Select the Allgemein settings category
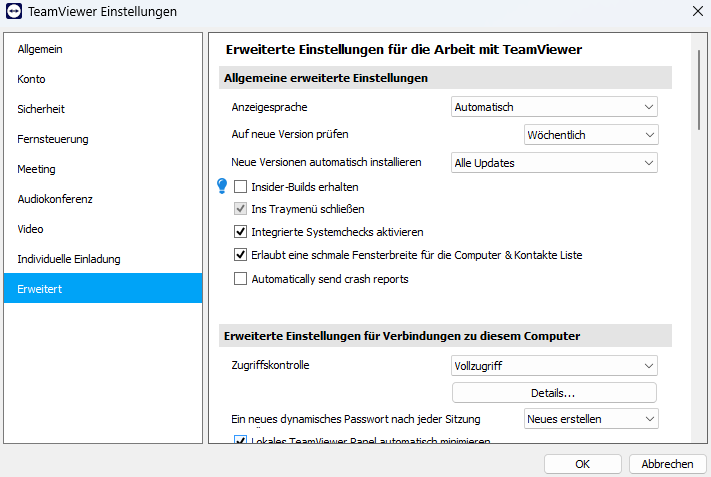This screenshot has height=477, width=711. [103, 49]
